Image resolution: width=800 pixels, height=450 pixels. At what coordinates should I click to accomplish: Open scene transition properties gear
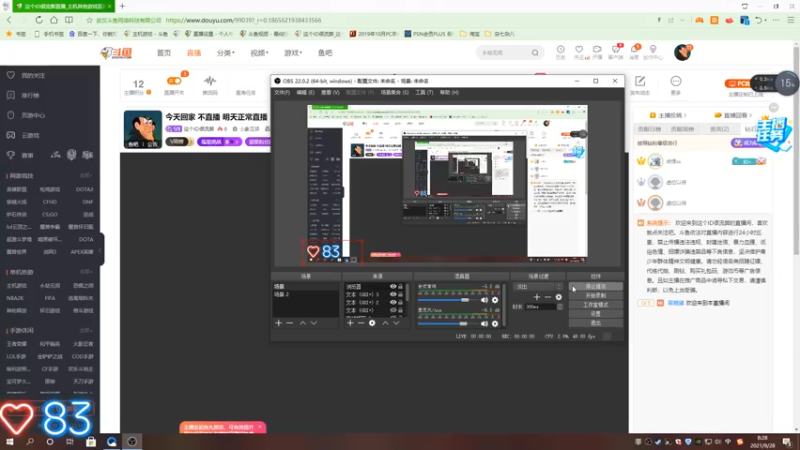click(559, 297)
